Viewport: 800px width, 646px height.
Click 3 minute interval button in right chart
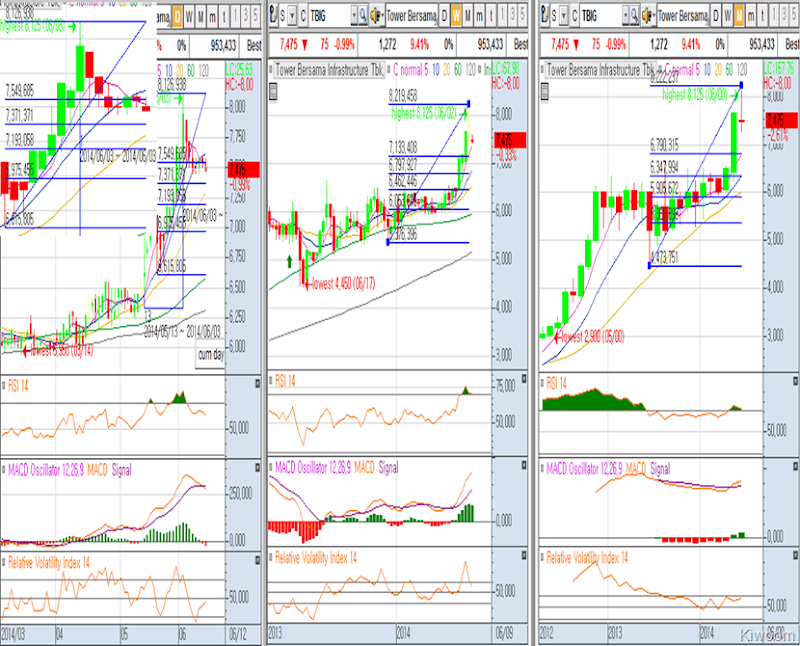[786, 16]
